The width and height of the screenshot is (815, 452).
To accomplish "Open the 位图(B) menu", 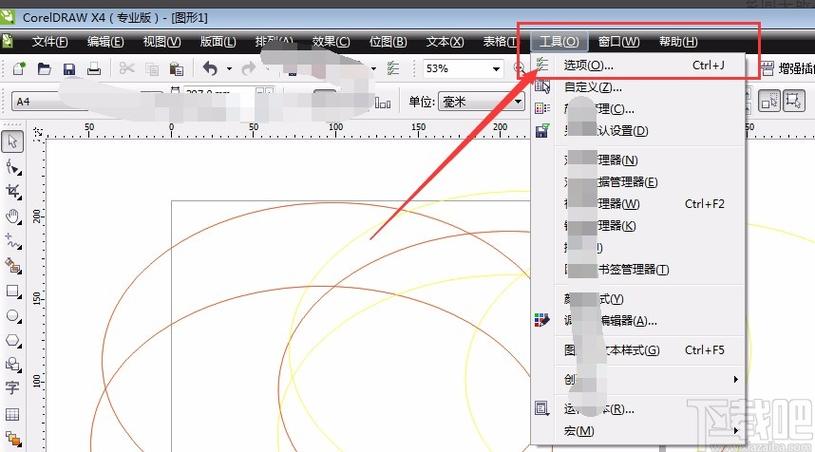I will (x=387, y=42).
